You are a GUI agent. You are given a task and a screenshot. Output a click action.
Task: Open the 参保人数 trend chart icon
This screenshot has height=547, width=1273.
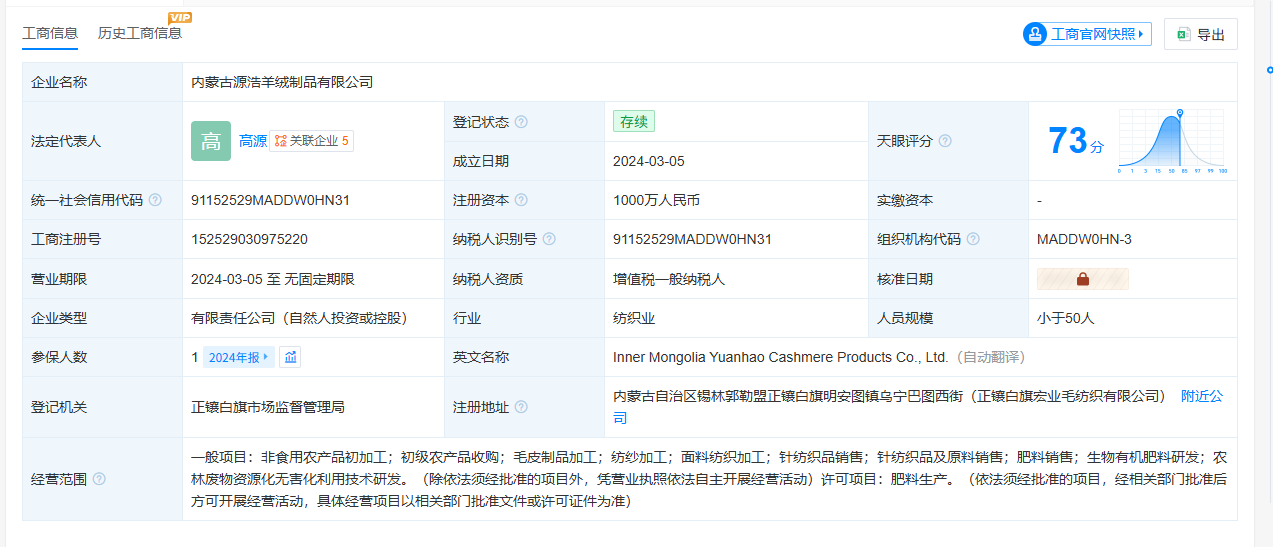click(x=290, y=357)
